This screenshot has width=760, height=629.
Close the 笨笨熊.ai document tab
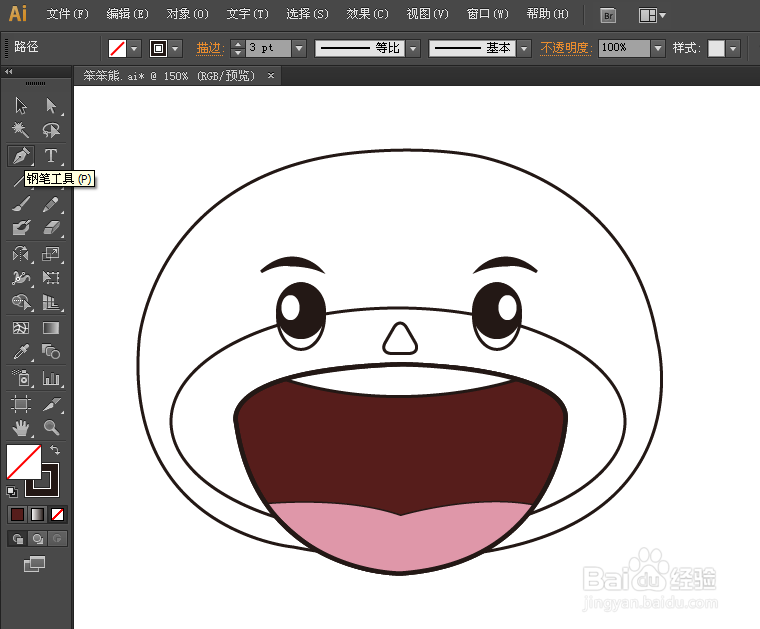pyautogui.click(x=271, y=76)
